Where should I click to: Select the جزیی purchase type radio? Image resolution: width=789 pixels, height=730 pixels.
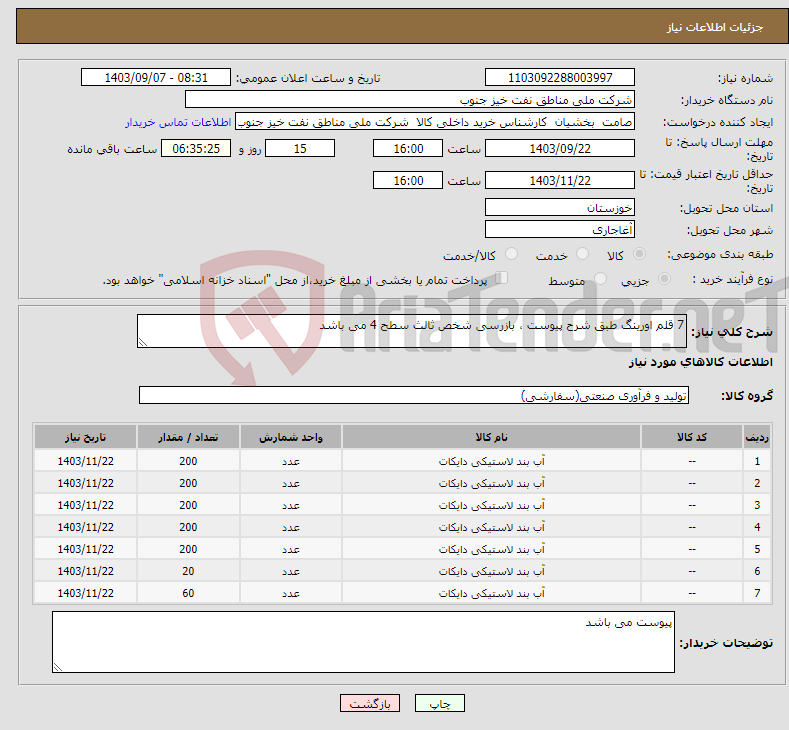click(x=664, y=279)
